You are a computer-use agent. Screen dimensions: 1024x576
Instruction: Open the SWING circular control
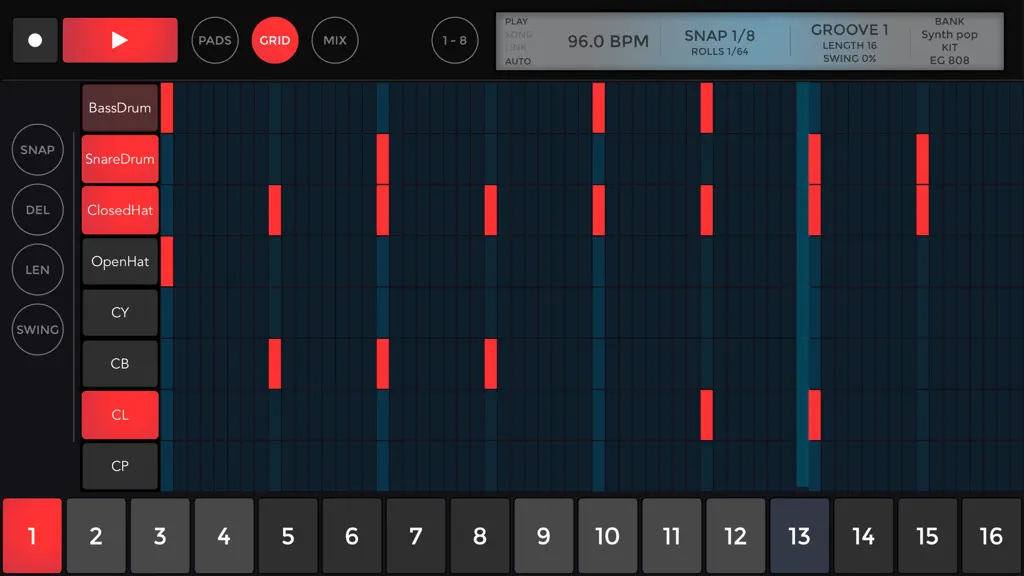click(x=37, y=330)
